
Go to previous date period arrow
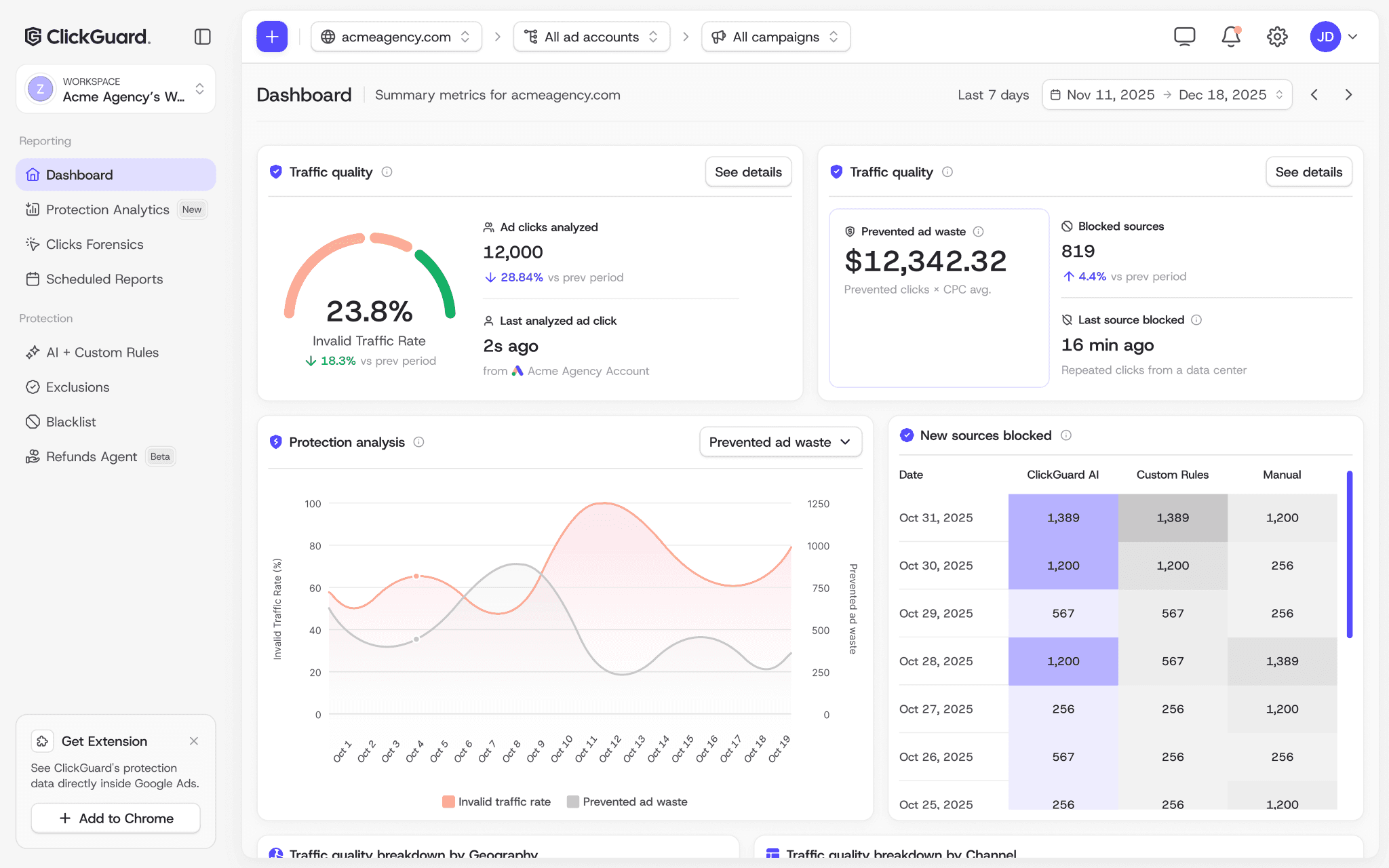[x=1314, y=95]
